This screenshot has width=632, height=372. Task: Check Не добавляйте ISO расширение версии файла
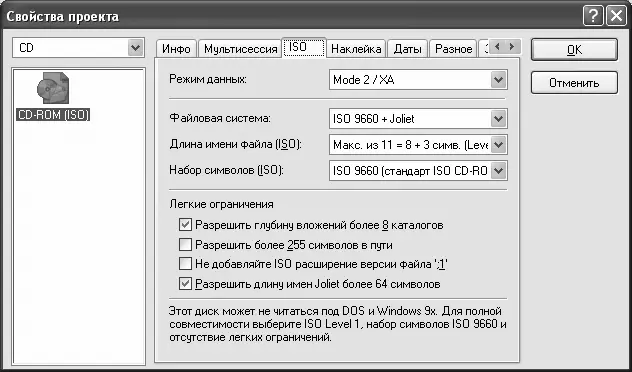point(185,264)
